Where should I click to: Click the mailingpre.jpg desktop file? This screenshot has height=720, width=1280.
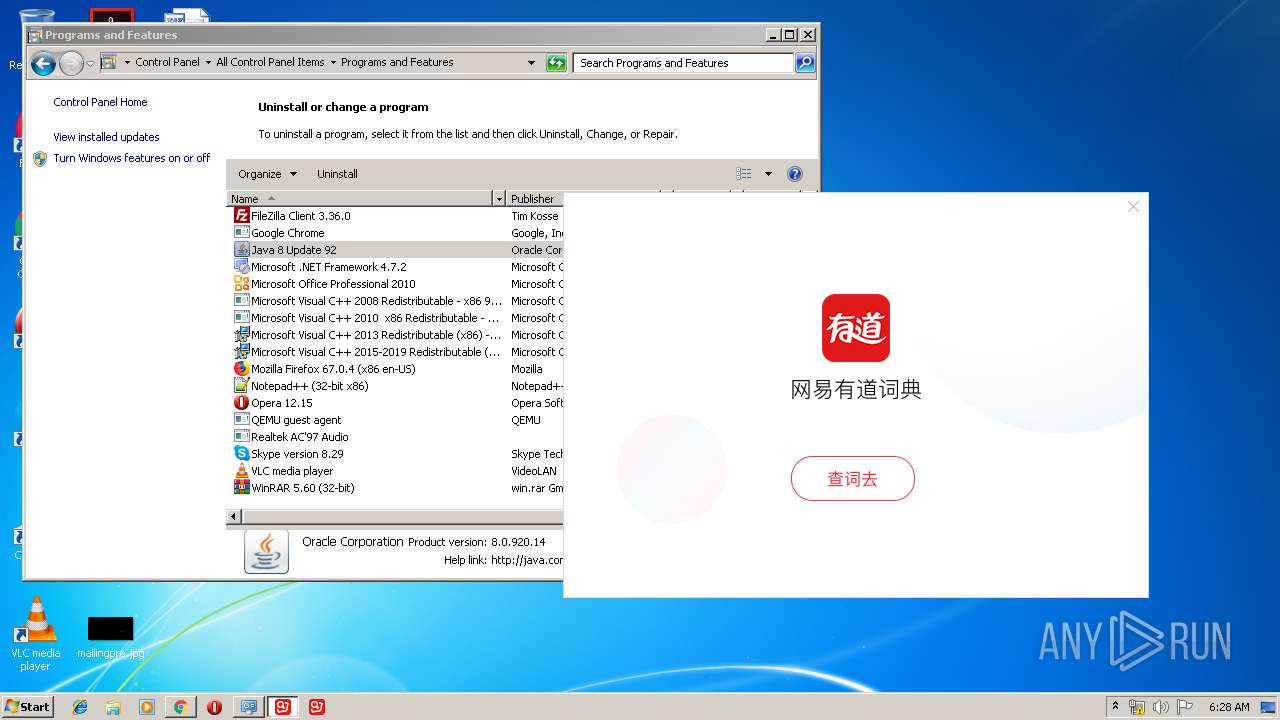110,637
